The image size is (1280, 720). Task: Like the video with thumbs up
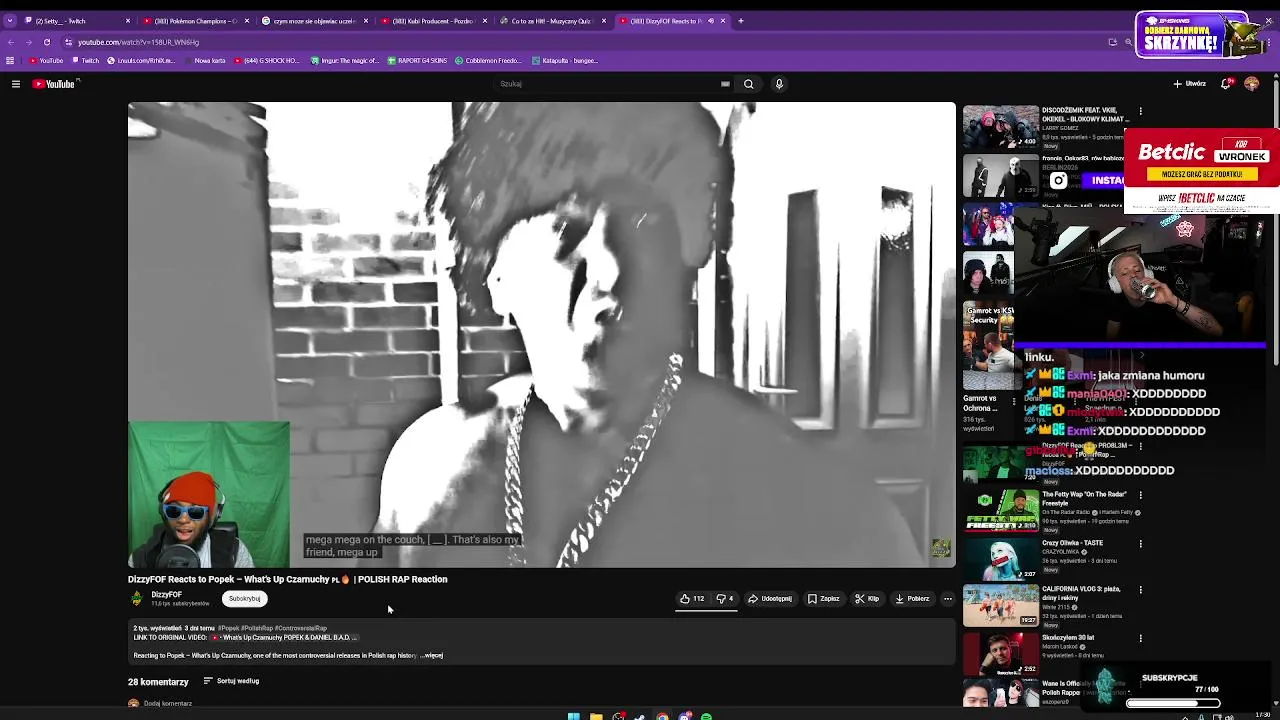(692, 599)
